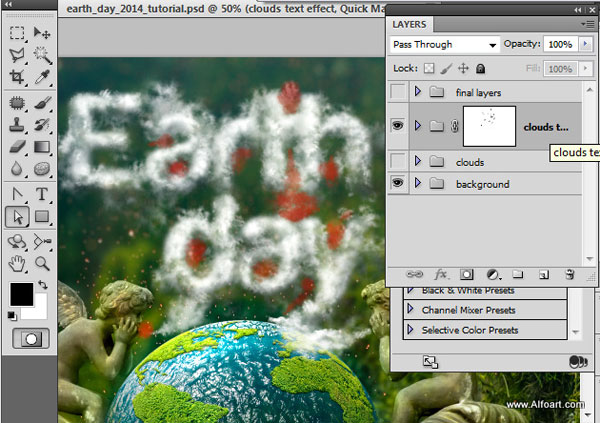Expand the background group

[418, 183]
